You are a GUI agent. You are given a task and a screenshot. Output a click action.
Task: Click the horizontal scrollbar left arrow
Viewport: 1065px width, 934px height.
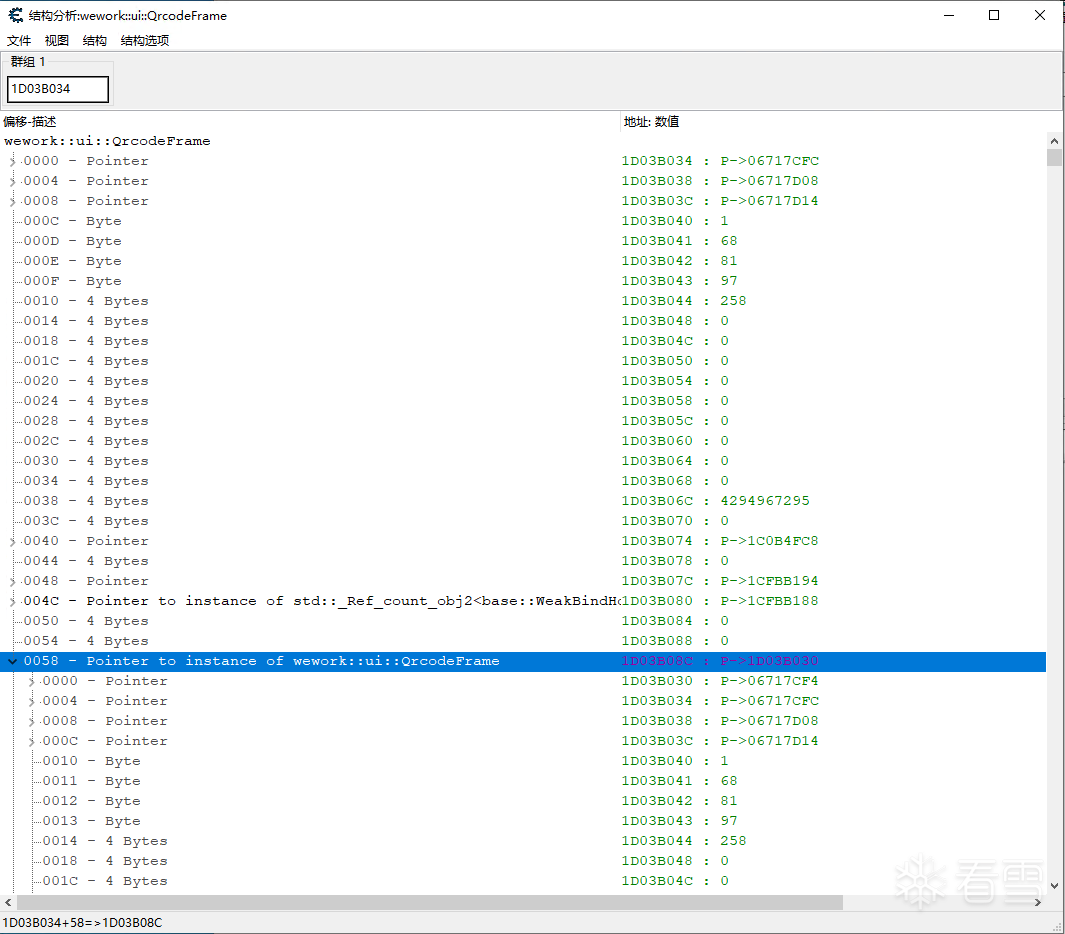tap(8, 903)
